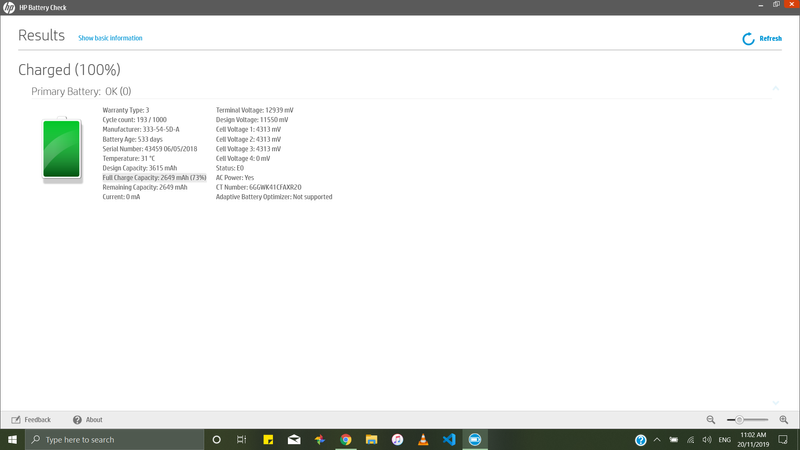The width and height of the screenshot is (800, 450).
Task: Click the Charged (100%) heading
Action: click(x=69, y=70)
